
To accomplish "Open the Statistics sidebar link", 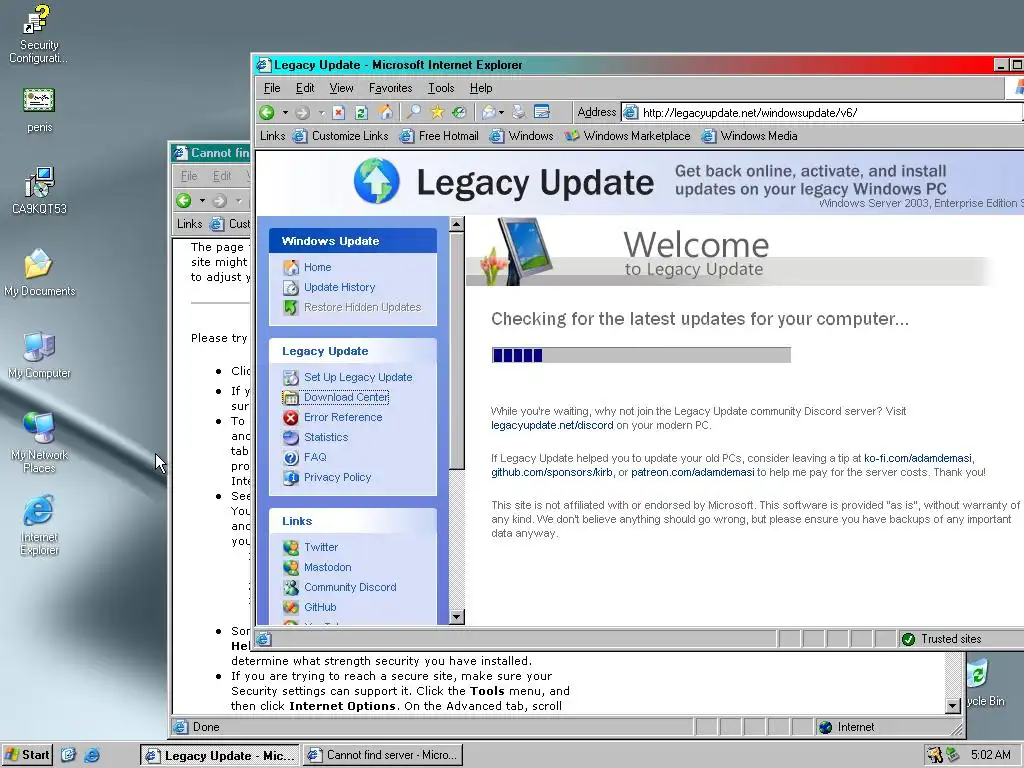I will pos(326,438).
